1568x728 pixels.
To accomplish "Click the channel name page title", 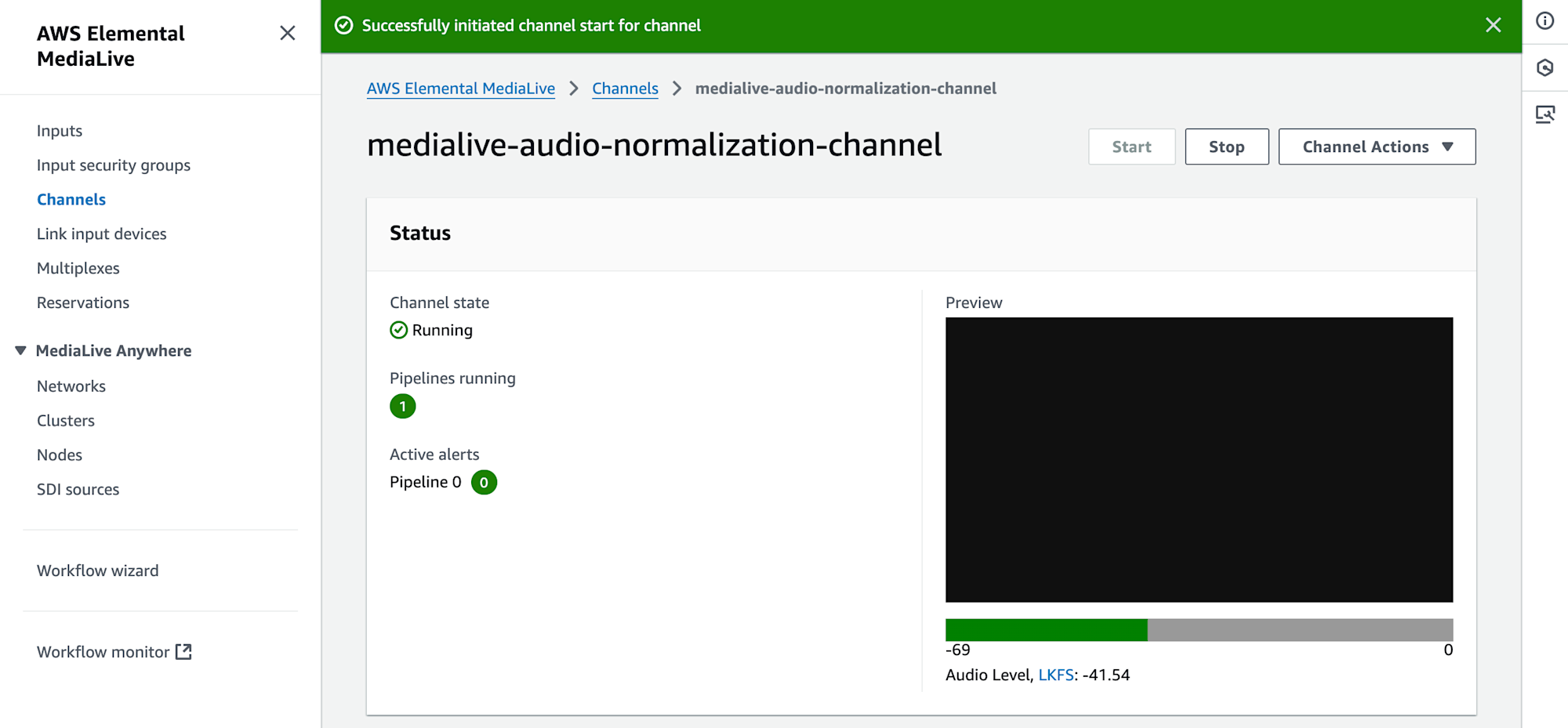I will [655, 146].
